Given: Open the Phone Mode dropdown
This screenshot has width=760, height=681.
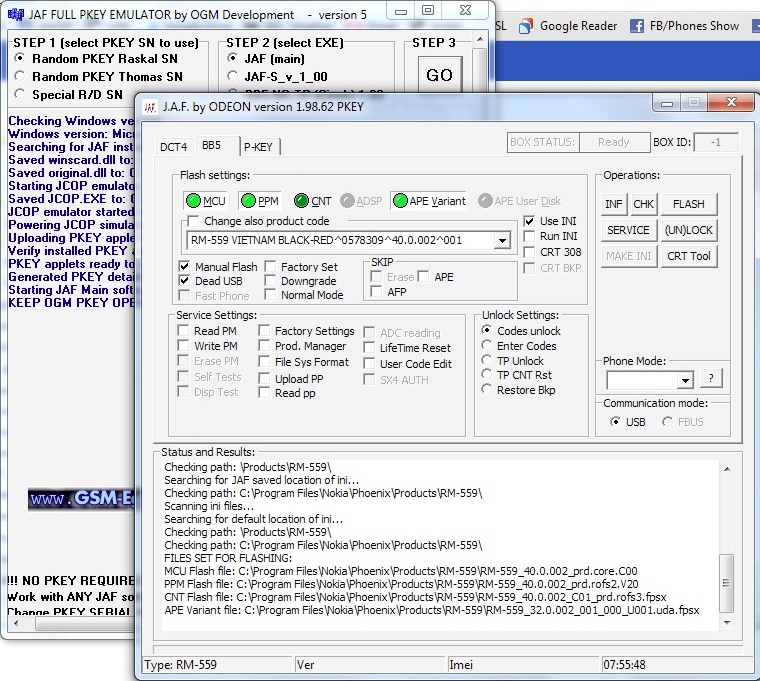Looking at the screenshot, I should 685,380.
